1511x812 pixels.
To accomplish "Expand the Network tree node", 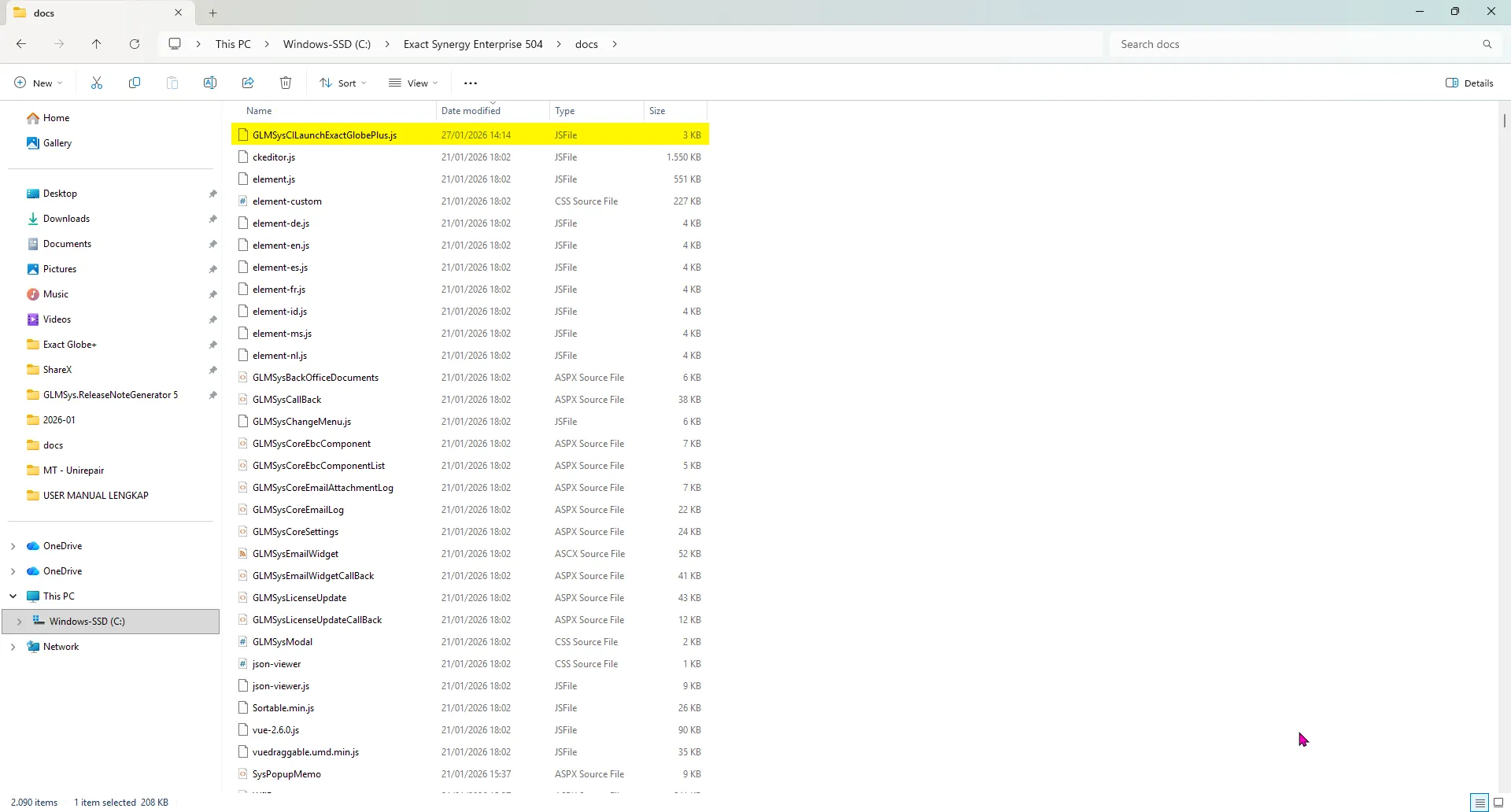I will pos(13,647).
